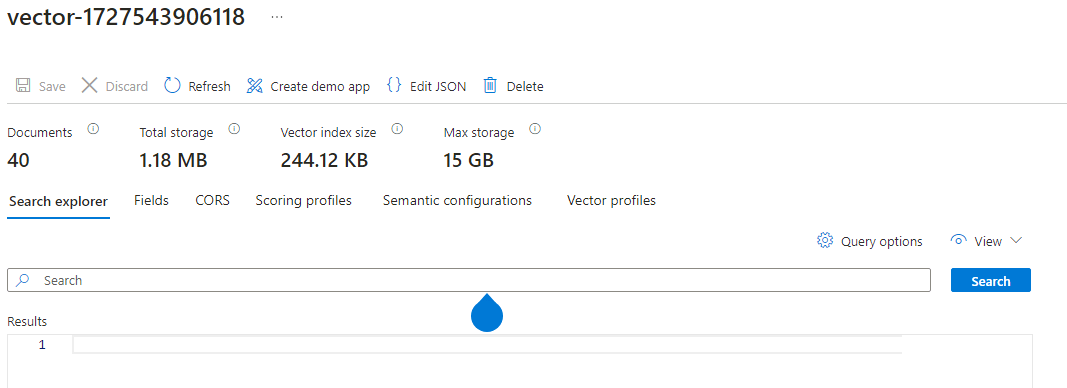Go to Vector profiles tab
Screen dimensions: 1067x388
coord(611,201)
